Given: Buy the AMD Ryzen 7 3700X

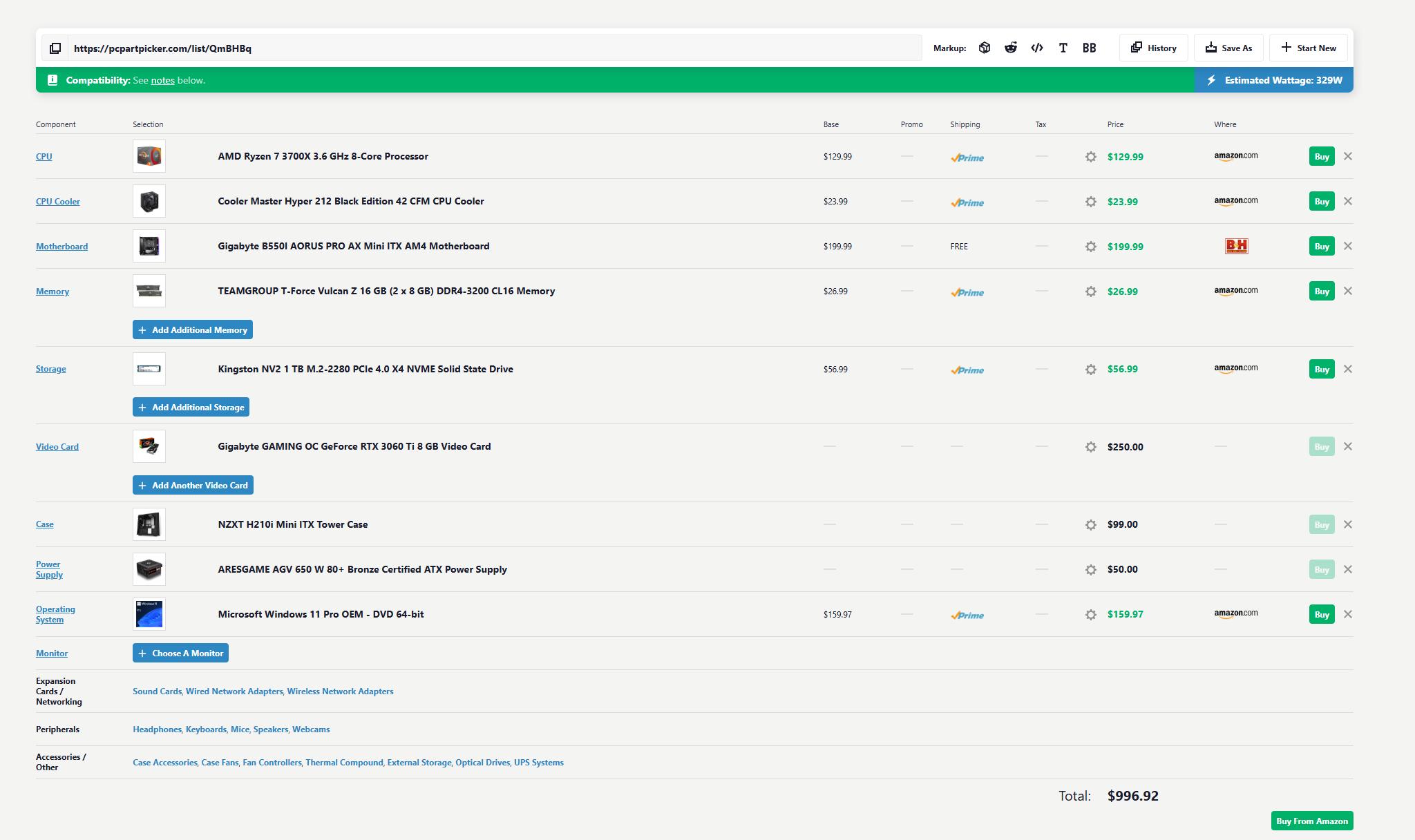Looking at the screenshot, I should (x=1322, y=156).
